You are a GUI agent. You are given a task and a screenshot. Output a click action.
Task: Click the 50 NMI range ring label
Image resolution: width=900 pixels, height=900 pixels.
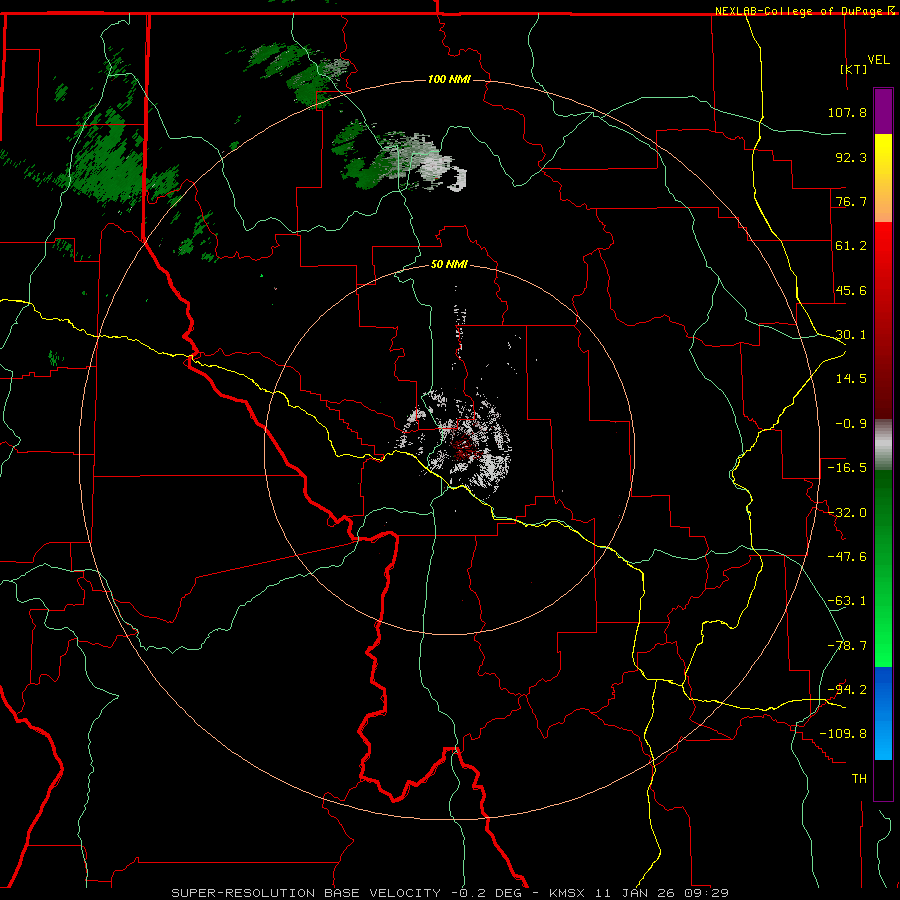pos(449,264)
